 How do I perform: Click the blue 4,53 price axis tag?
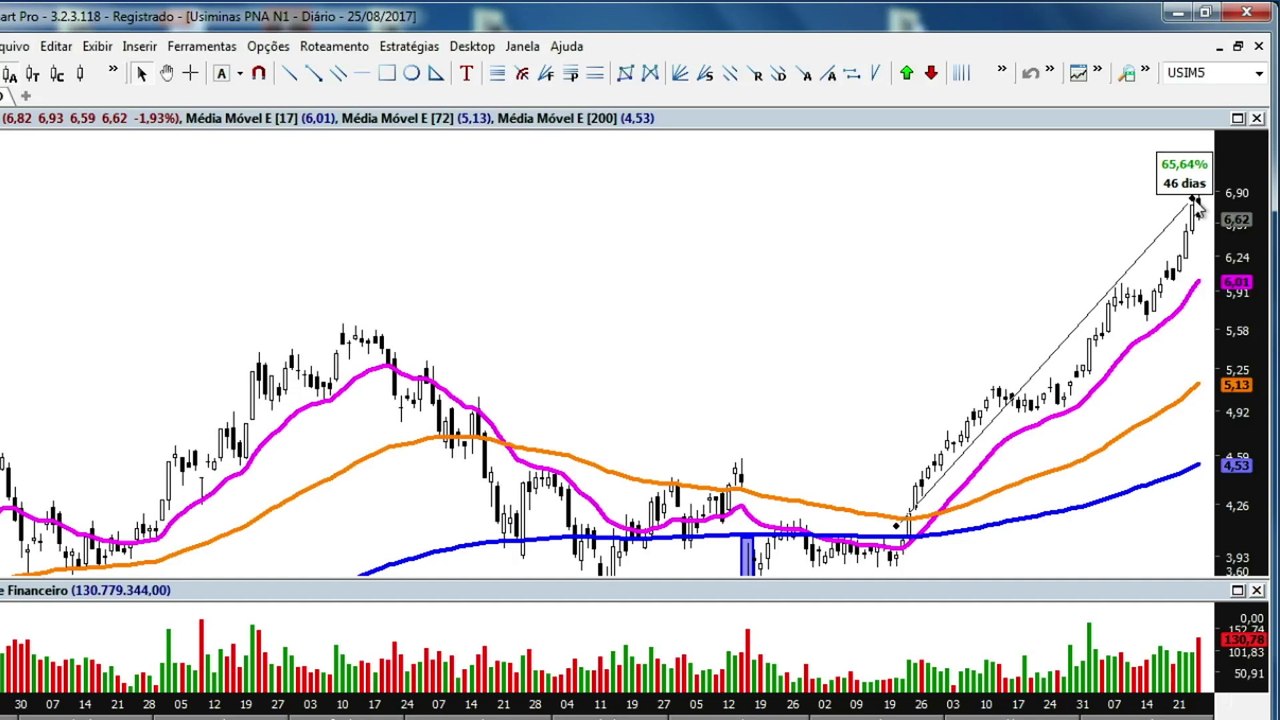click(x=1237, y=465)
